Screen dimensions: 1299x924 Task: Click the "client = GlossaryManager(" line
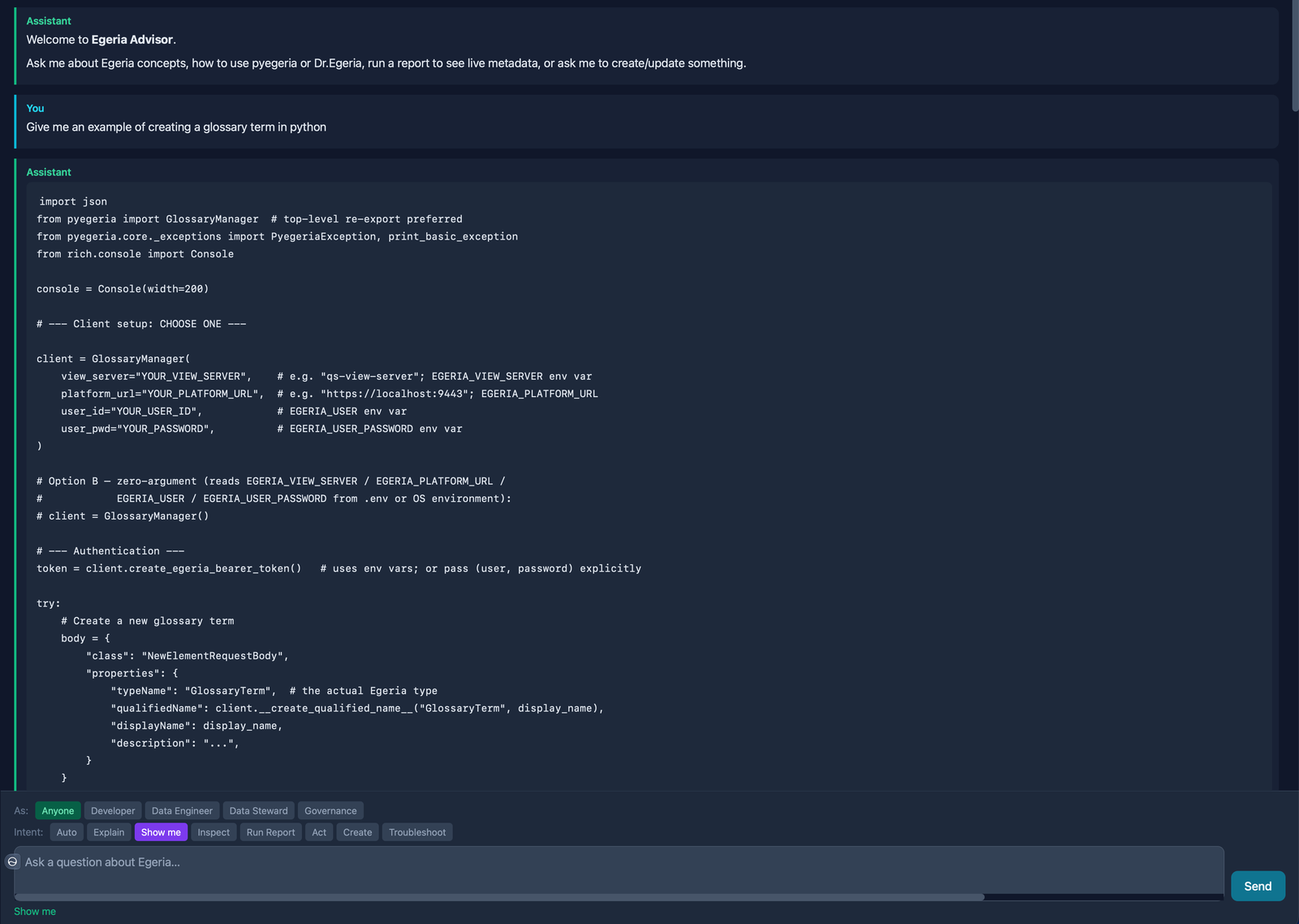[x=114, y=358]
